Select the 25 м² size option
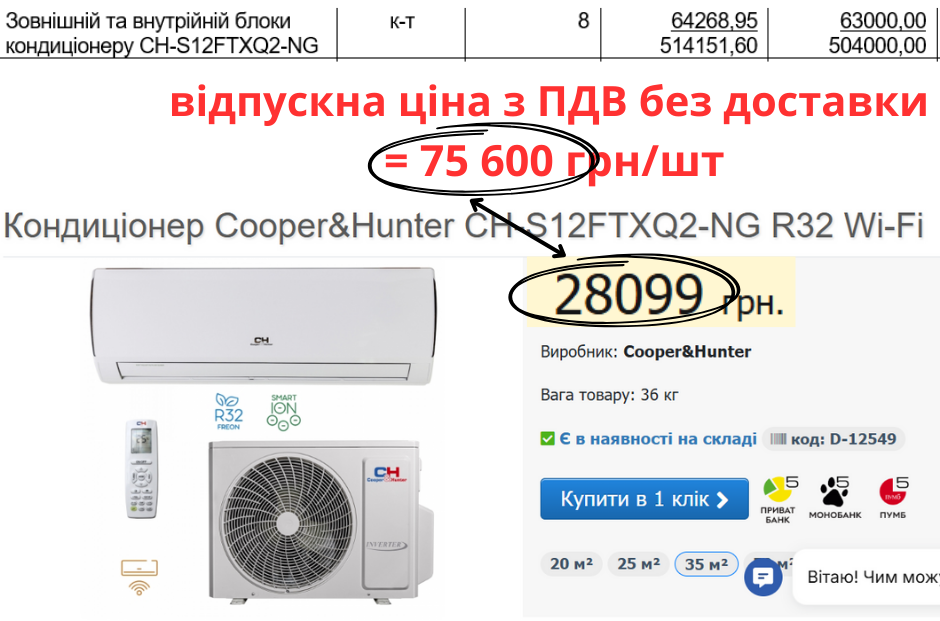 point(638,564)
